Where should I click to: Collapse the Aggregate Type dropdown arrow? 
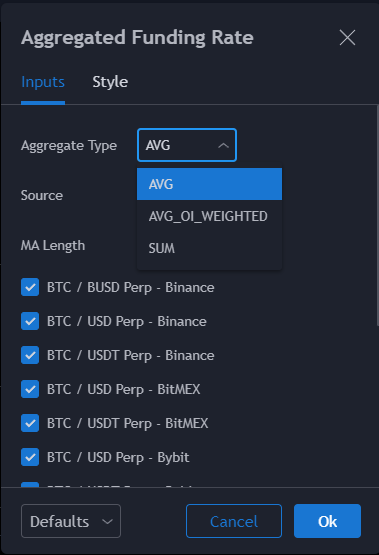tap(223, 145)
